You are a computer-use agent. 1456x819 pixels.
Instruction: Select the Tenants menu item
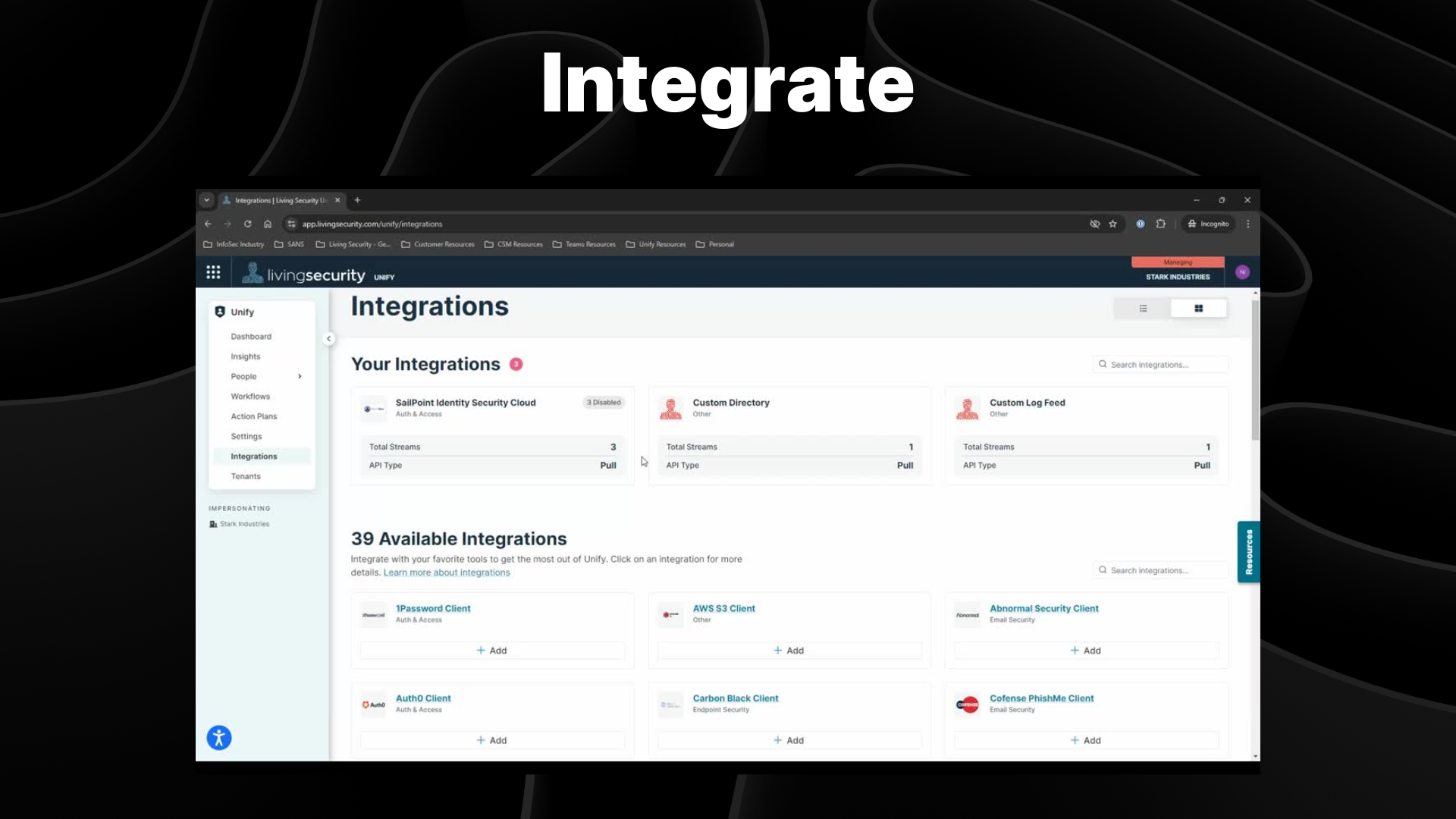(245, 476)
